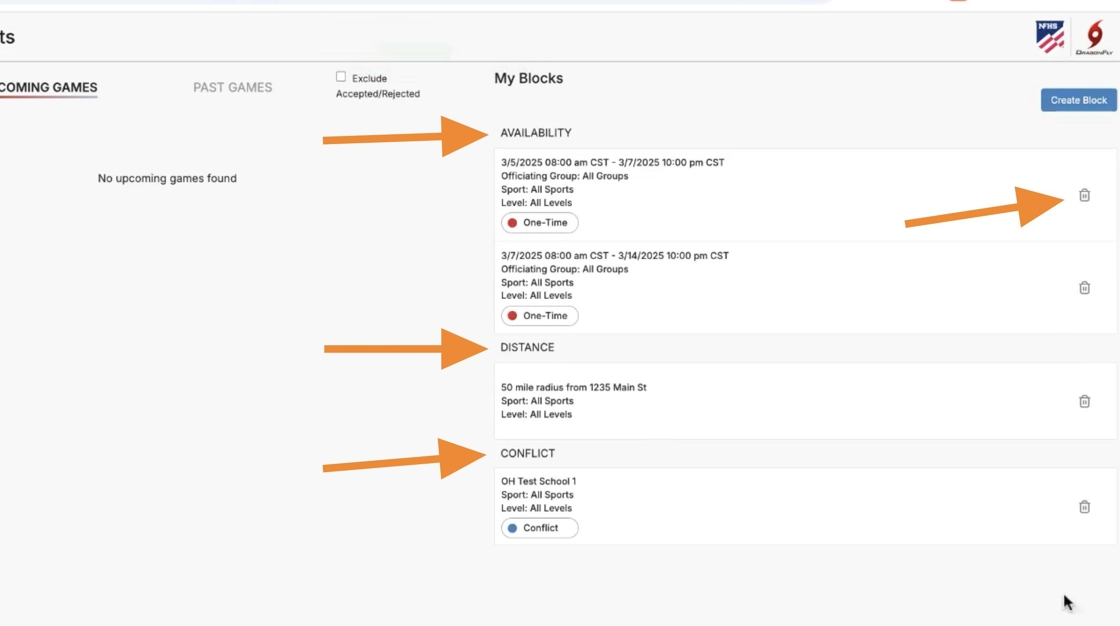Open the DragonFly logo in header
Screen dimensions: 1120x626
tap(1093, 38)
